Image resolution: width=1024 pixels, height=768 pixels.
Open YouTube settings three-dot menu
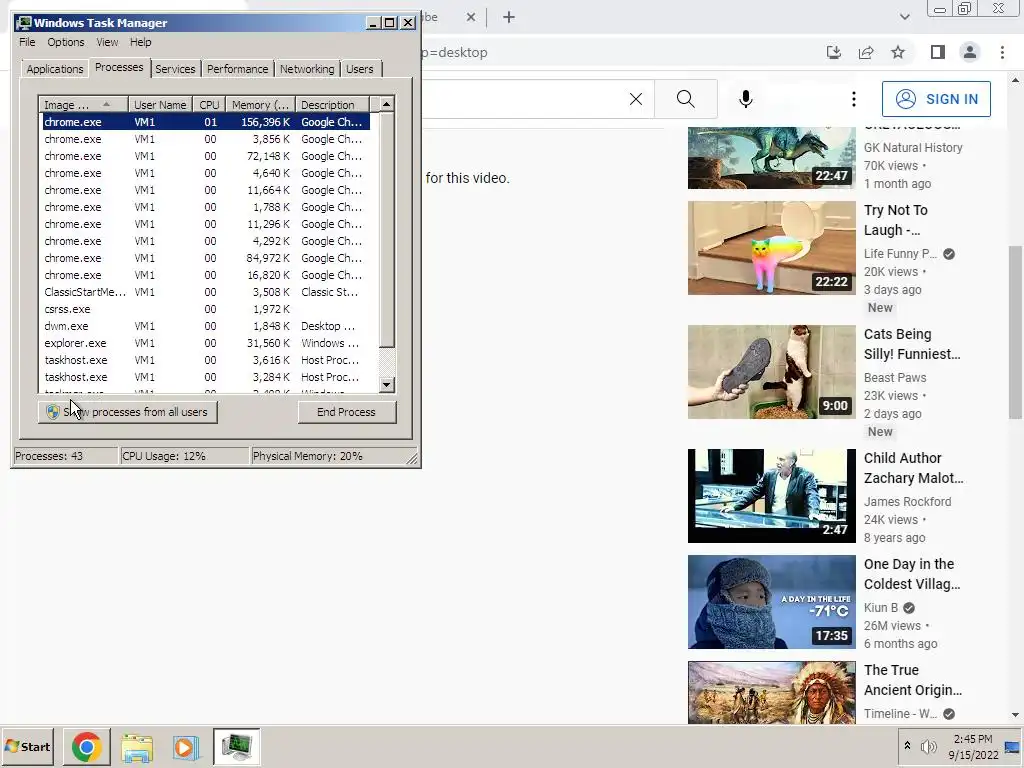pyautogui.click(x=854, y=99)
